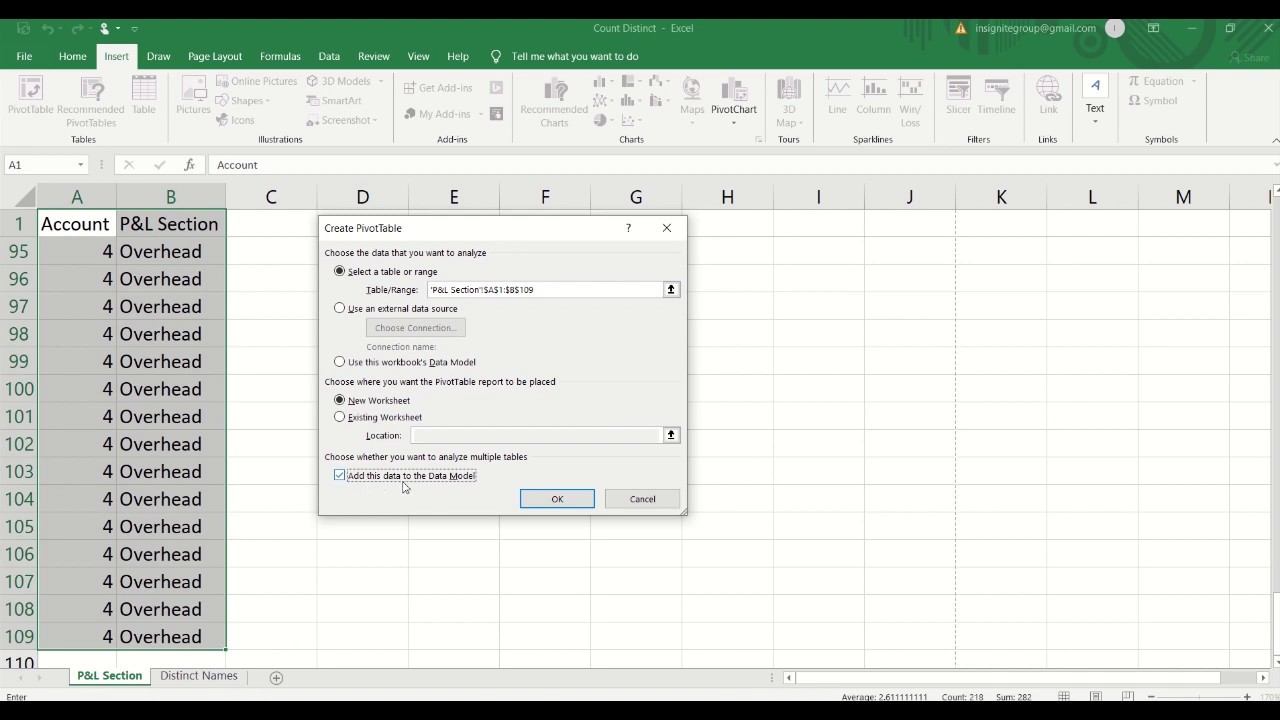
Task: Switch to the View tab
Action: click(418, 56)
